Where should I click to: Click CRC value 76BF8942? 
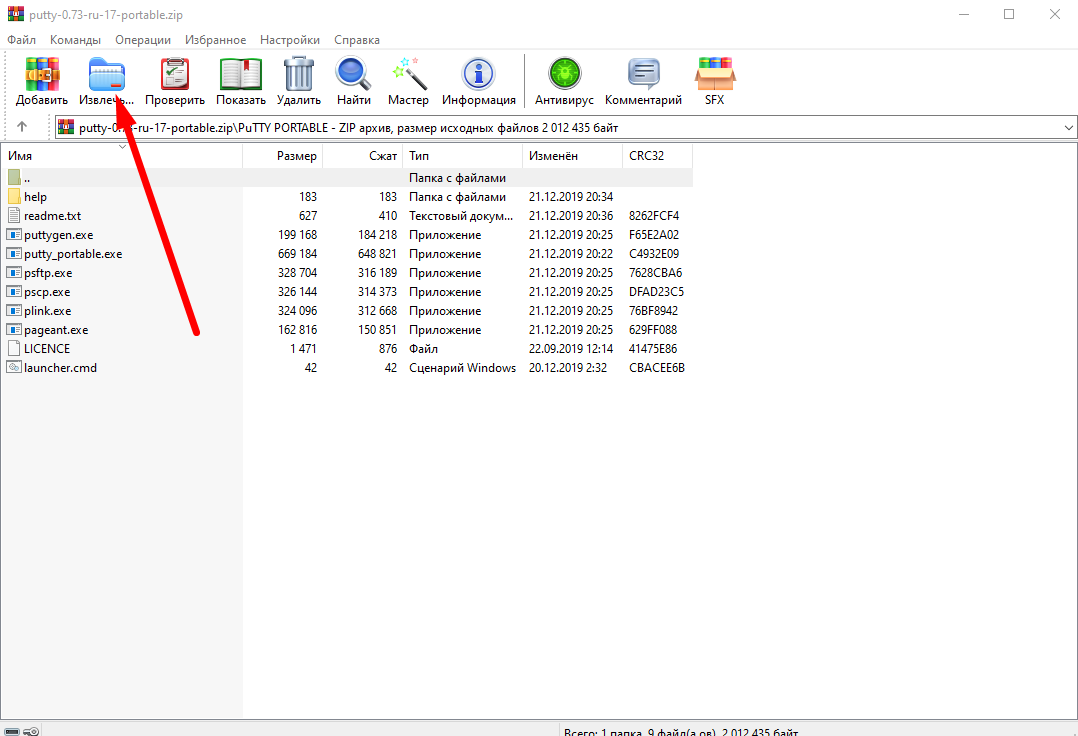(x=653, y=311)
